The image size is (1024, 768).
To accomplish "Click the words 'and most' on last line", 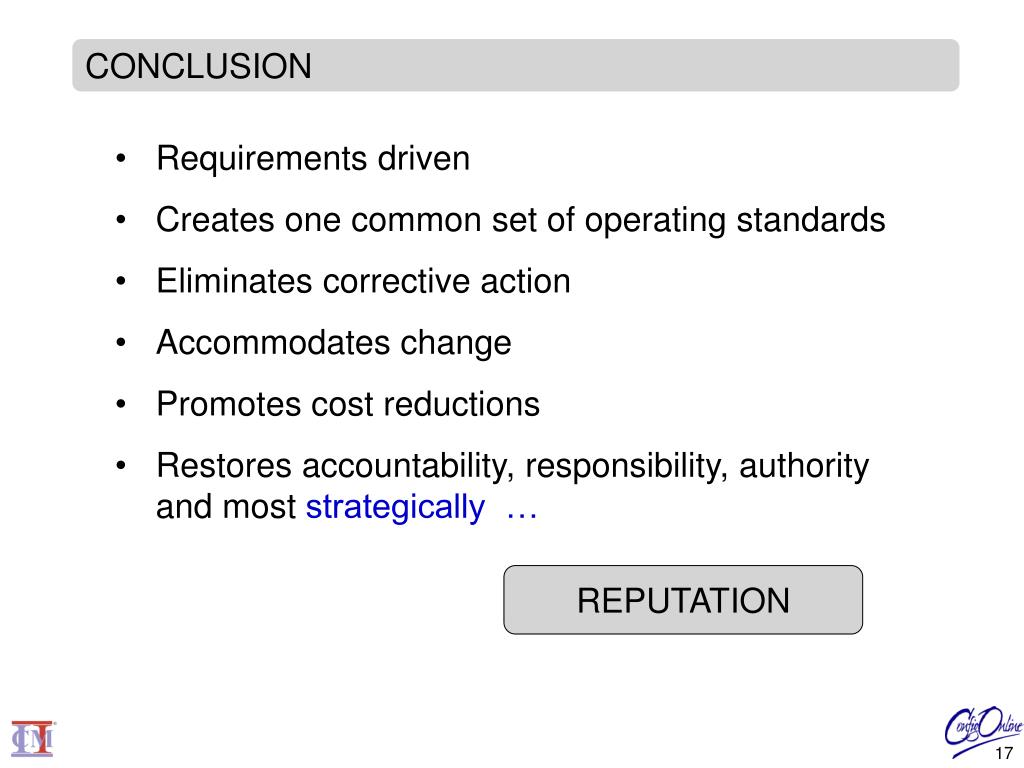I will pyautogui.click(x=226, y=507).
